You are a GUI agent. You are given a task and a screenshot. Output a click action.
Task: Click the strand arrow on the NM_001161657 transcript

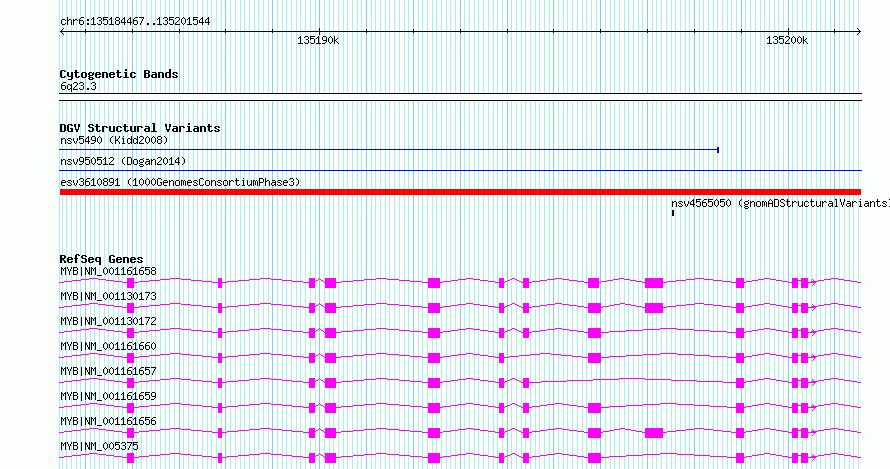click(x=813, y=383)
